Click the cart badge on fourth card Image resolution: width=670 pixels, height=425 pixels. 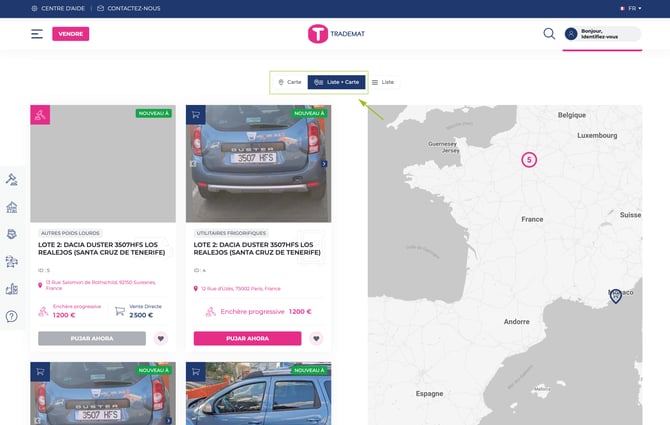(196, 372)
